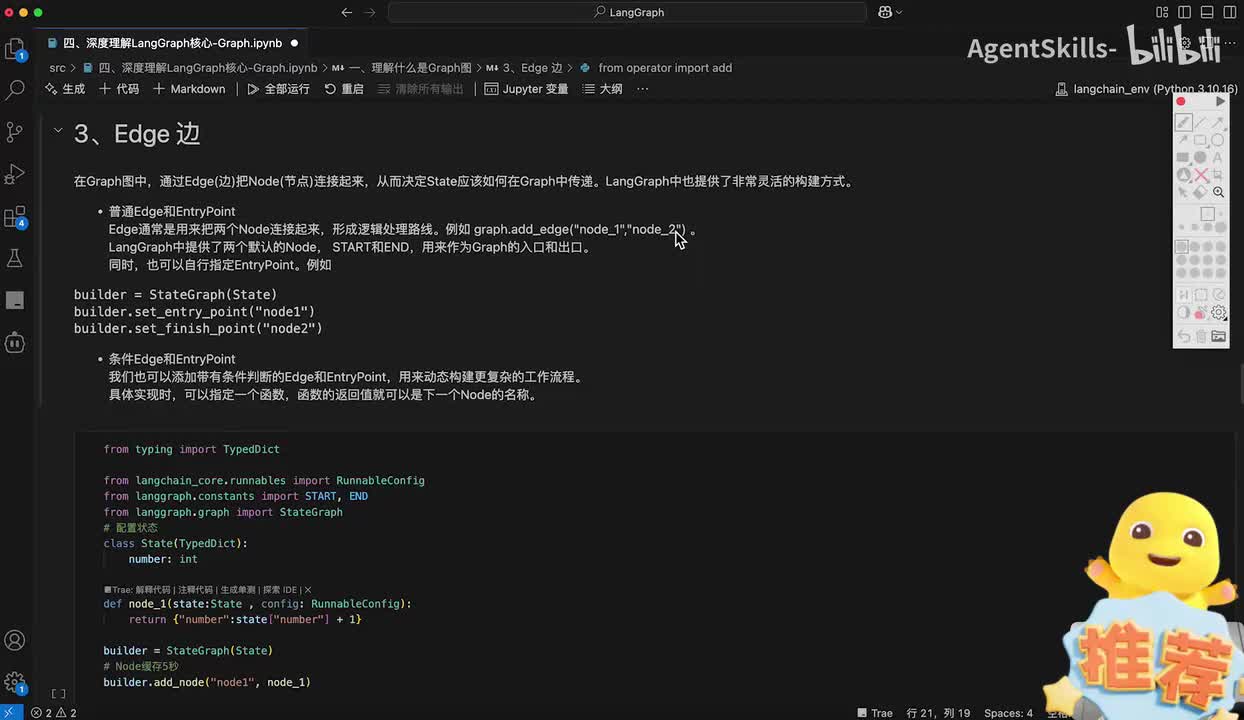The height and width of the screenshot is (720, 1244).
Task: Click the 'src' breadcrumb
Action: [x=57, y=68]
